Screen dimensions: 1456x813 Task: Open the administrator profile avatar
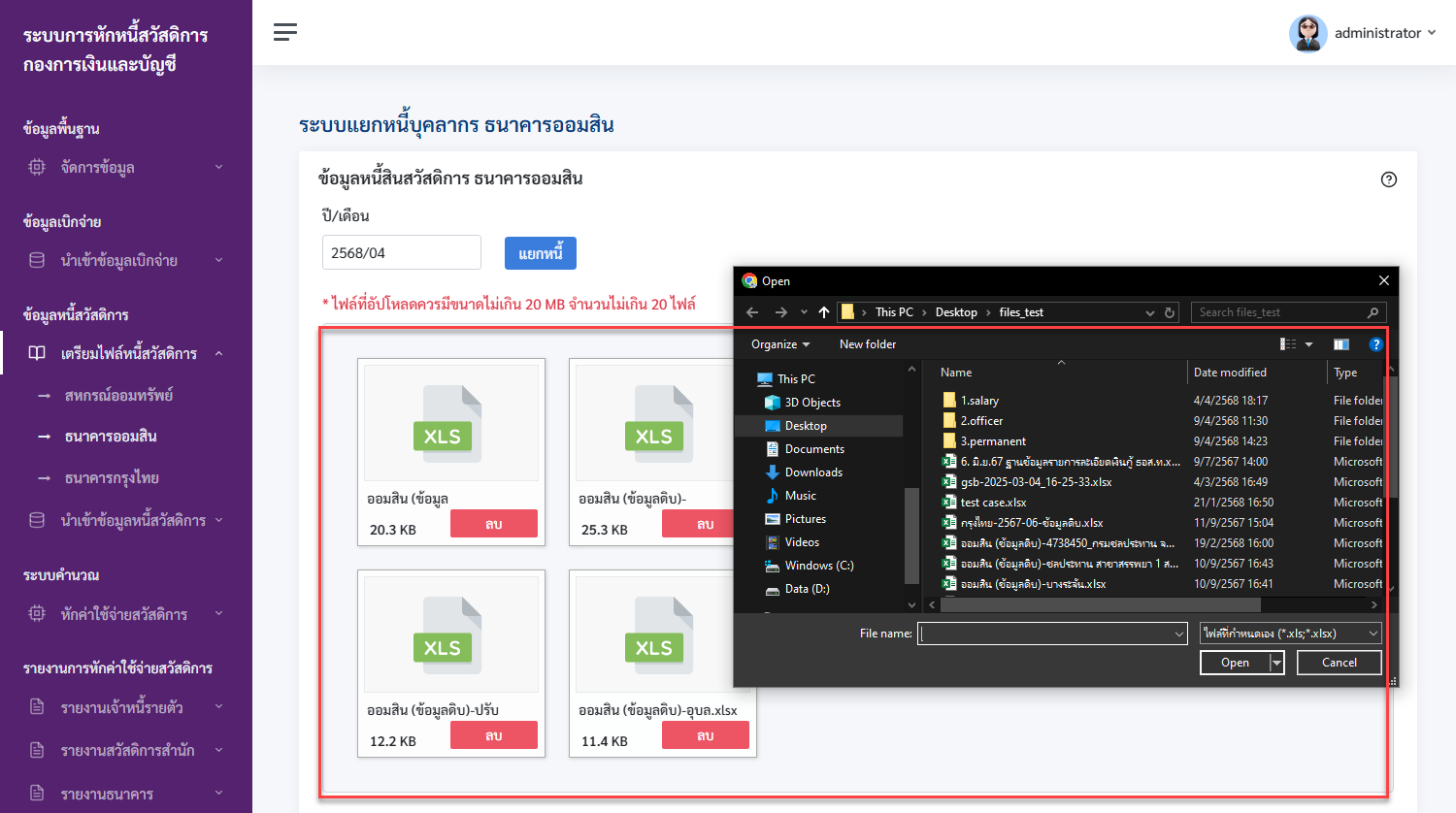pyautogui.click(x=1307, y=33)
